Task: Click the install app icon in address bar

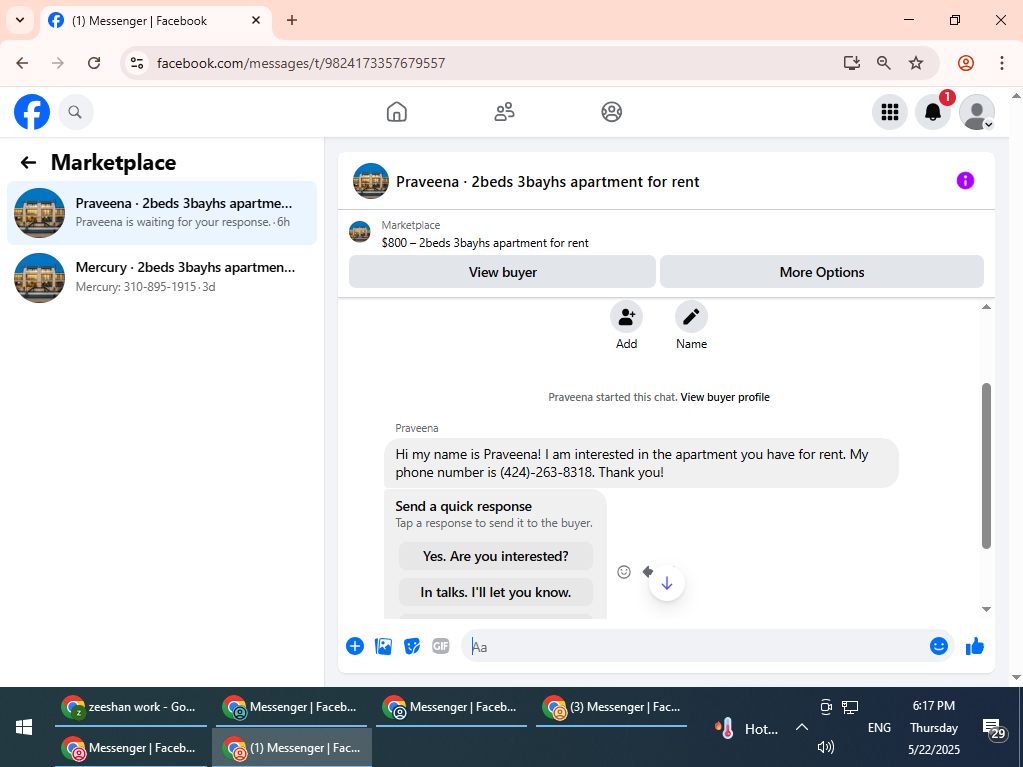Action: pos(851,63)
